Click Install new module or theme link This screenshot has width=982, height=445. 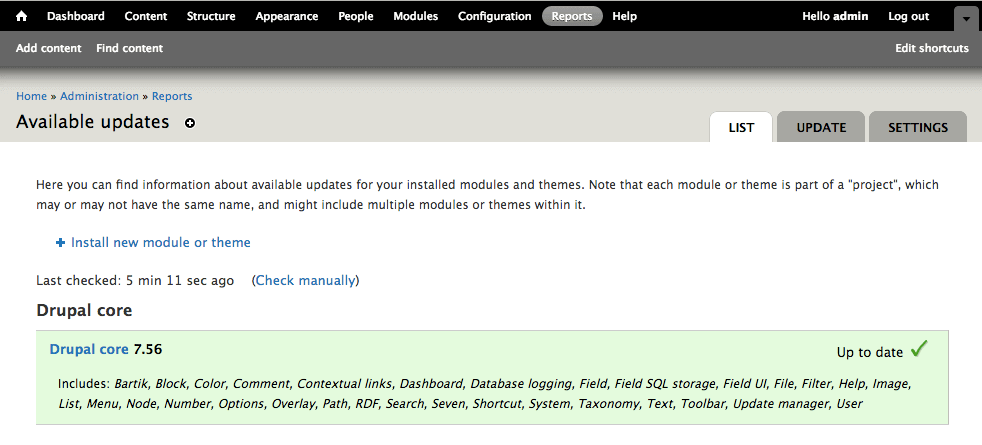161,242
